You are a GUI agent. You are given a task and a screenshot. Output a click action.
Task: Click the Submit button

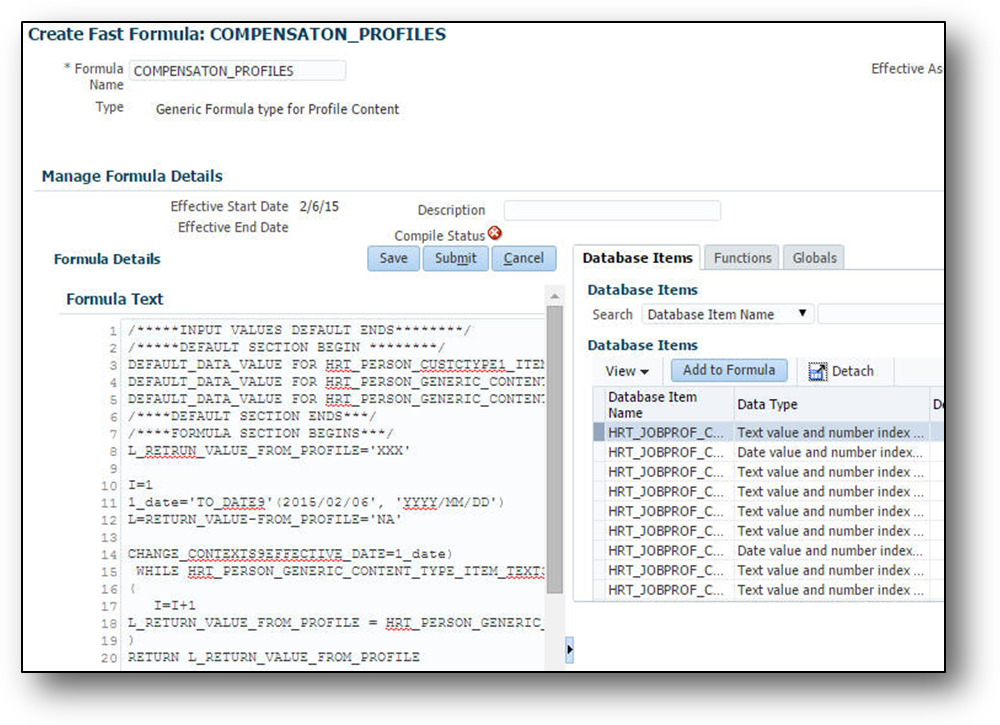pyautogui.click(x=455, y=258)
